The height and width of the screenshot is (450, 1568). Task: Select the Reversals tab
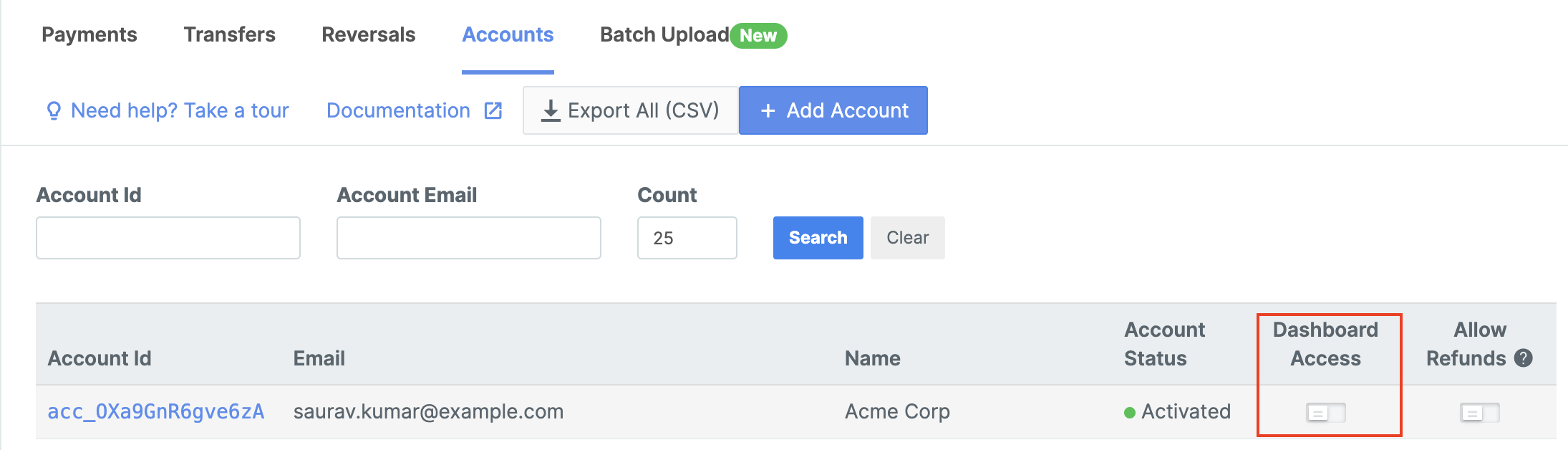(x=368, y=34)
